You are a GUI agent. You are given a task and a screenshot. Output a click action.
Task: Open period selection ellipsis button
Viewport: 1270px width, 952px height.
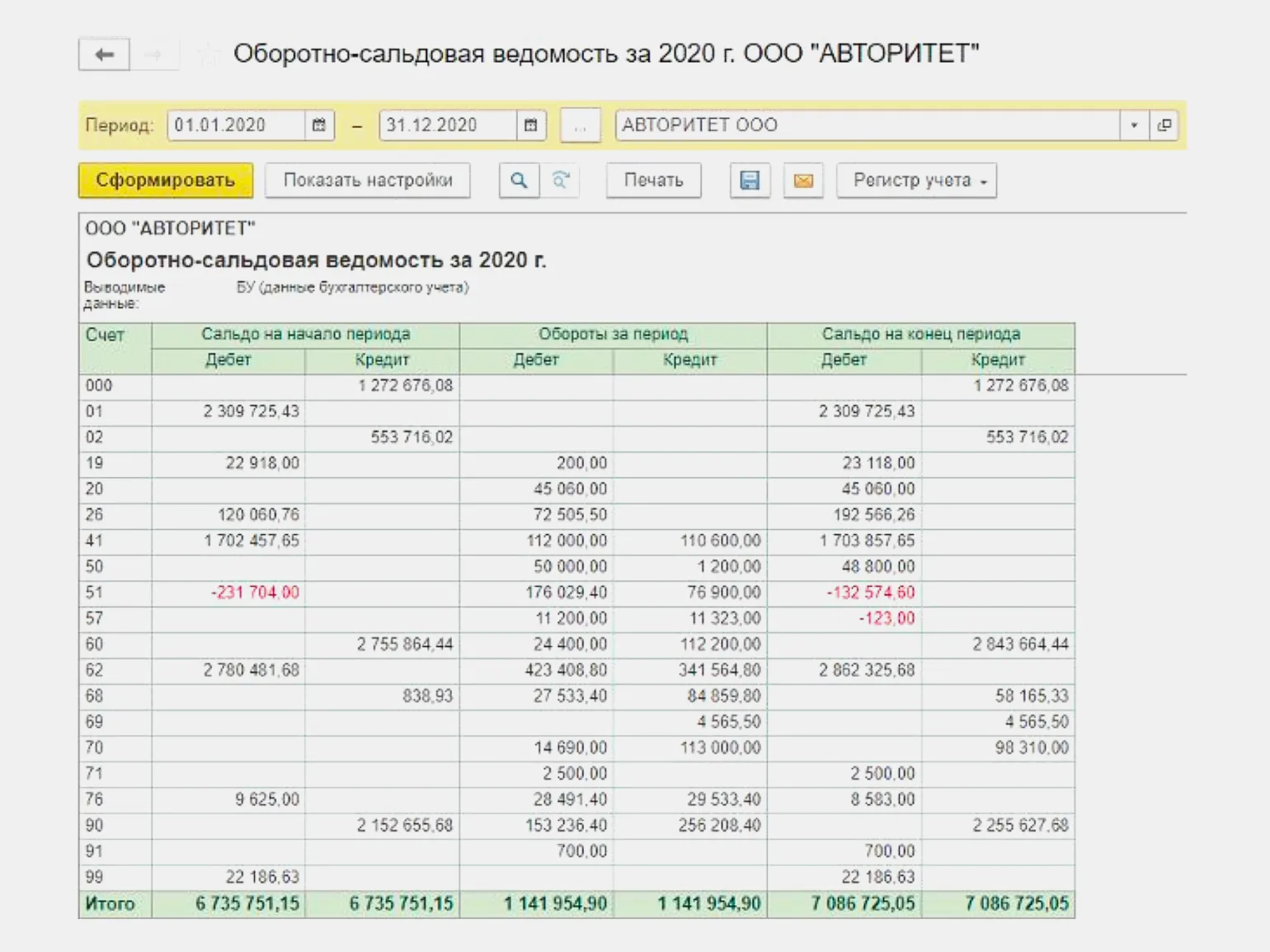click(580, 126)
